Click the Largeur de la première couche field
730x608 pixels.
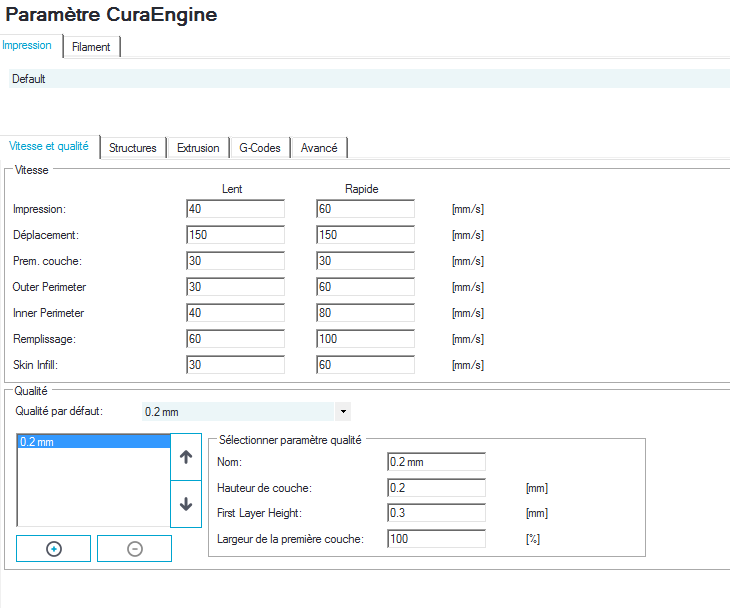(437, 539)
